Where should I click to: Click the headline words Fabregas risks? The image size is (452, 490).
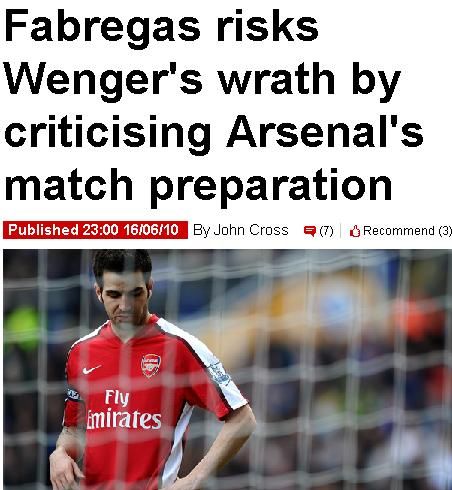click(x=161, y=27)
